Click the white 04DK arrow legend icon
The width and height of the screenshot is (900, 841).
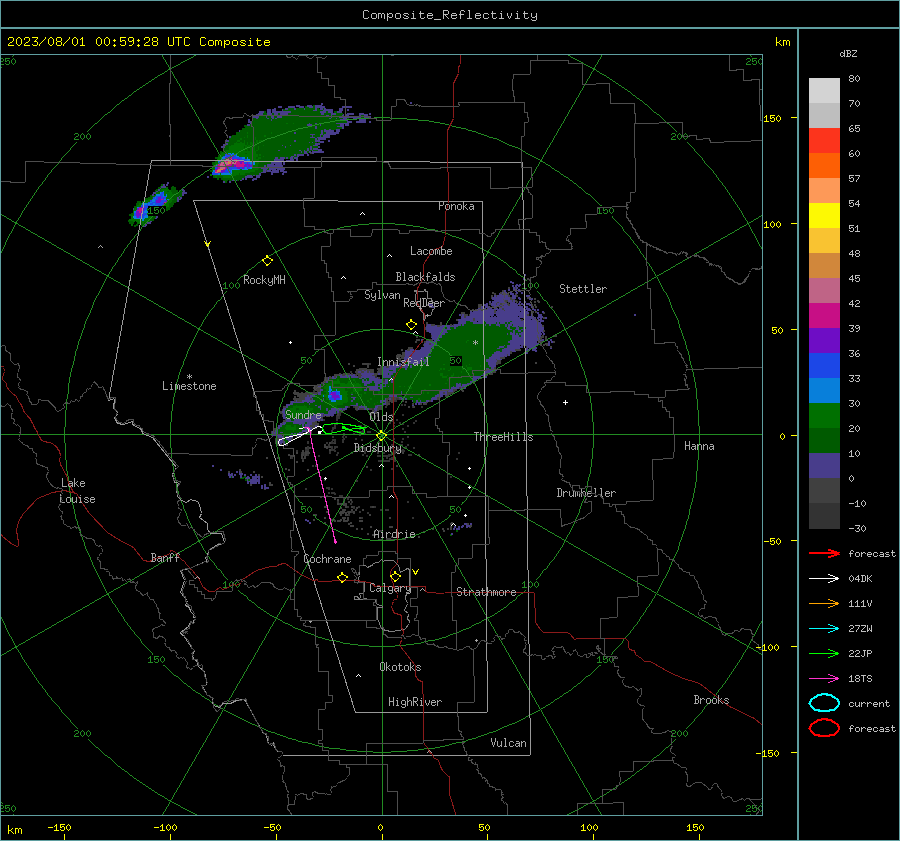tap(824, 579)
